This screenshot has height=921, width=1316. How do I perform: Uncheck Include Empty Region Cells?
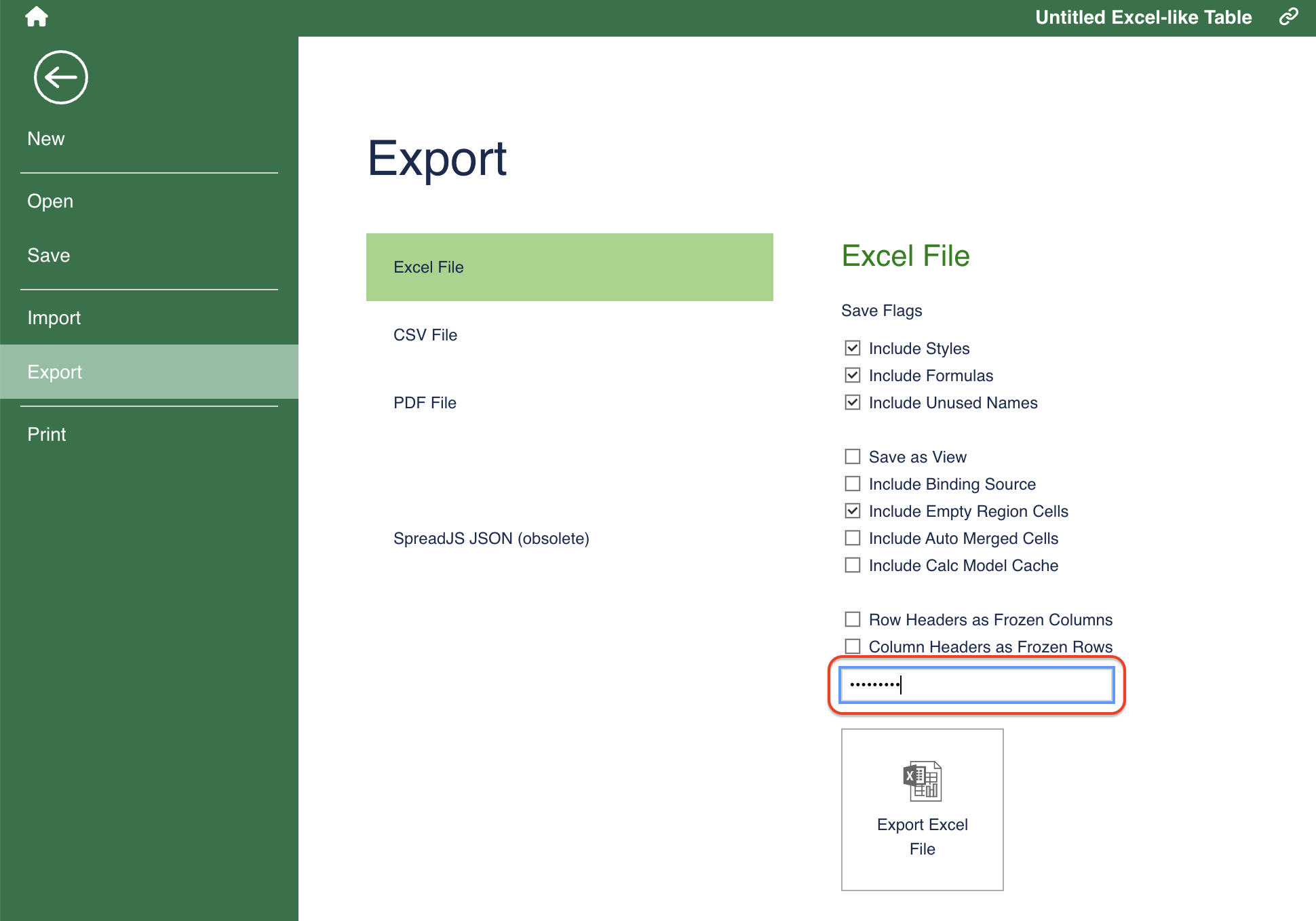pos(852,511)
